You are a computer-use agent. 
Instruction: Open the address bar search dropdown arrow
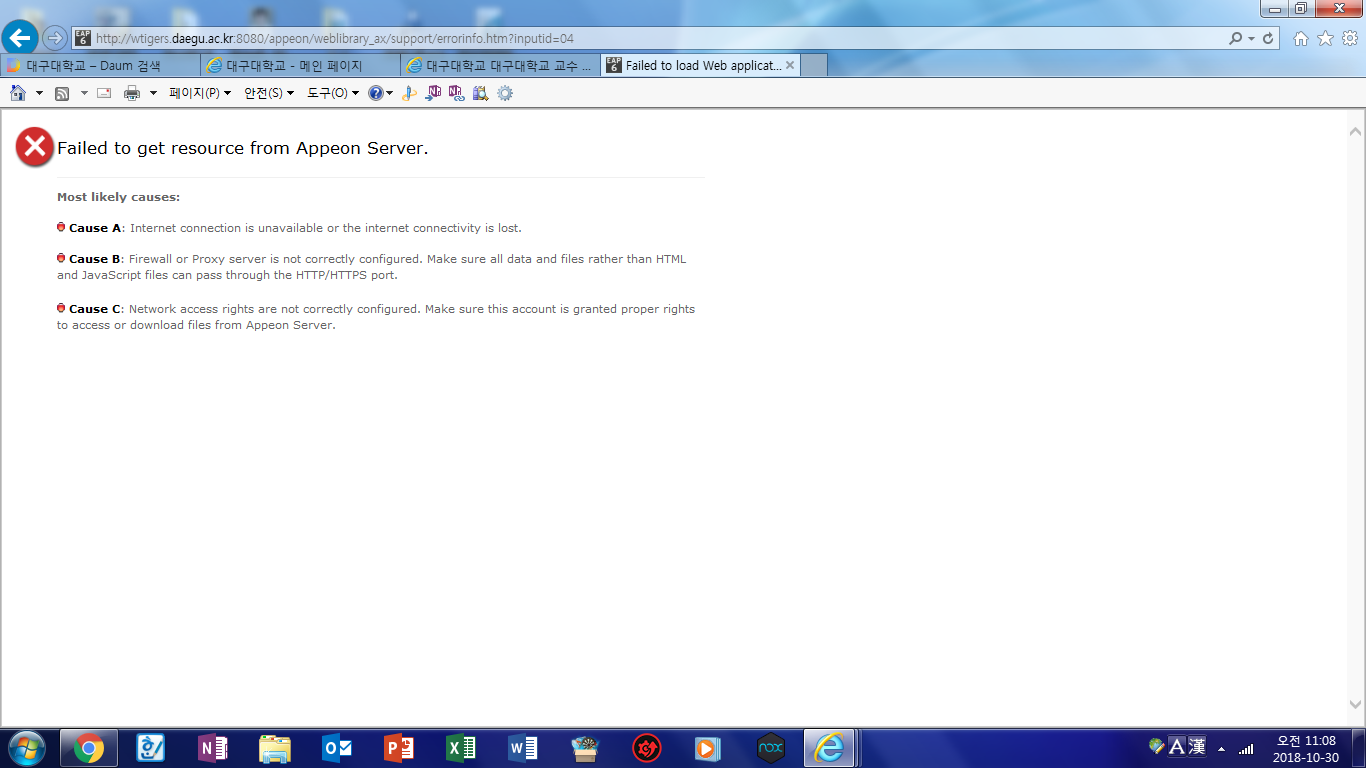point(1251,38)
